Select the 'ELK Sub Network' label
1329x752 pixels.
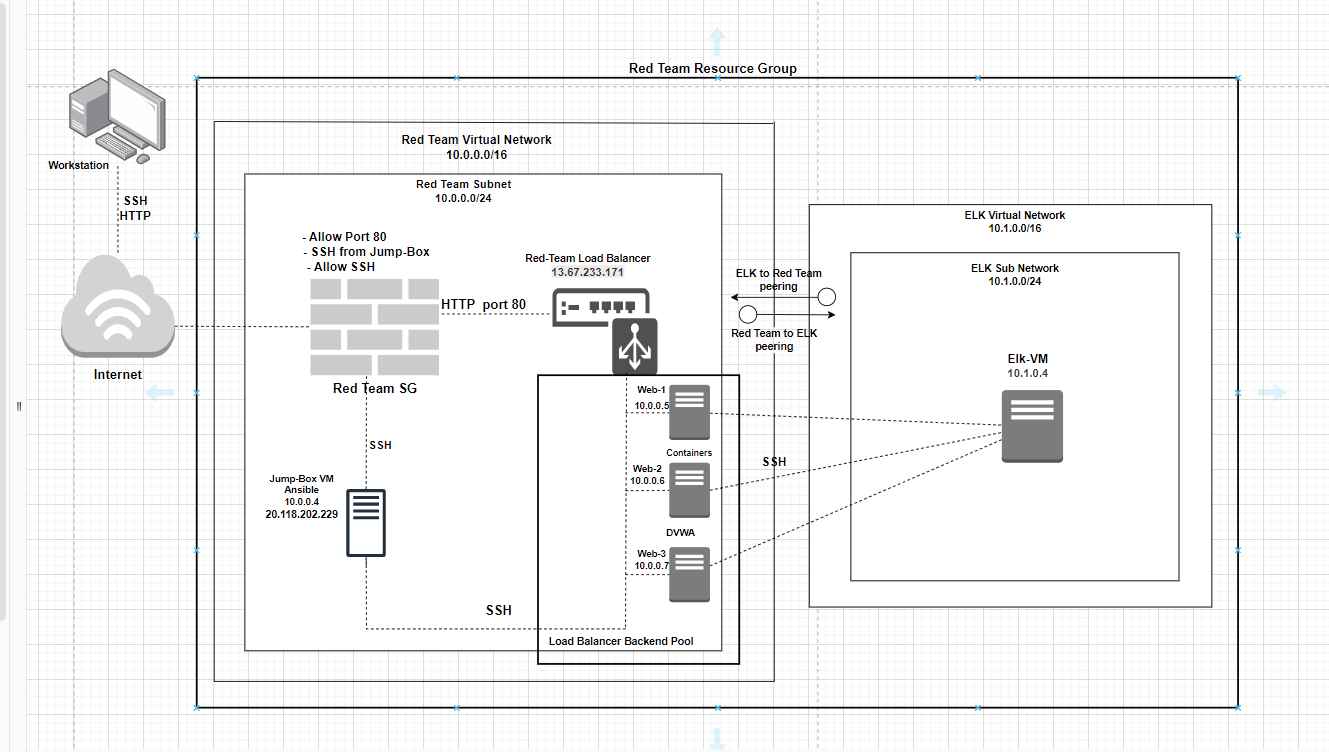point(1015,268)
